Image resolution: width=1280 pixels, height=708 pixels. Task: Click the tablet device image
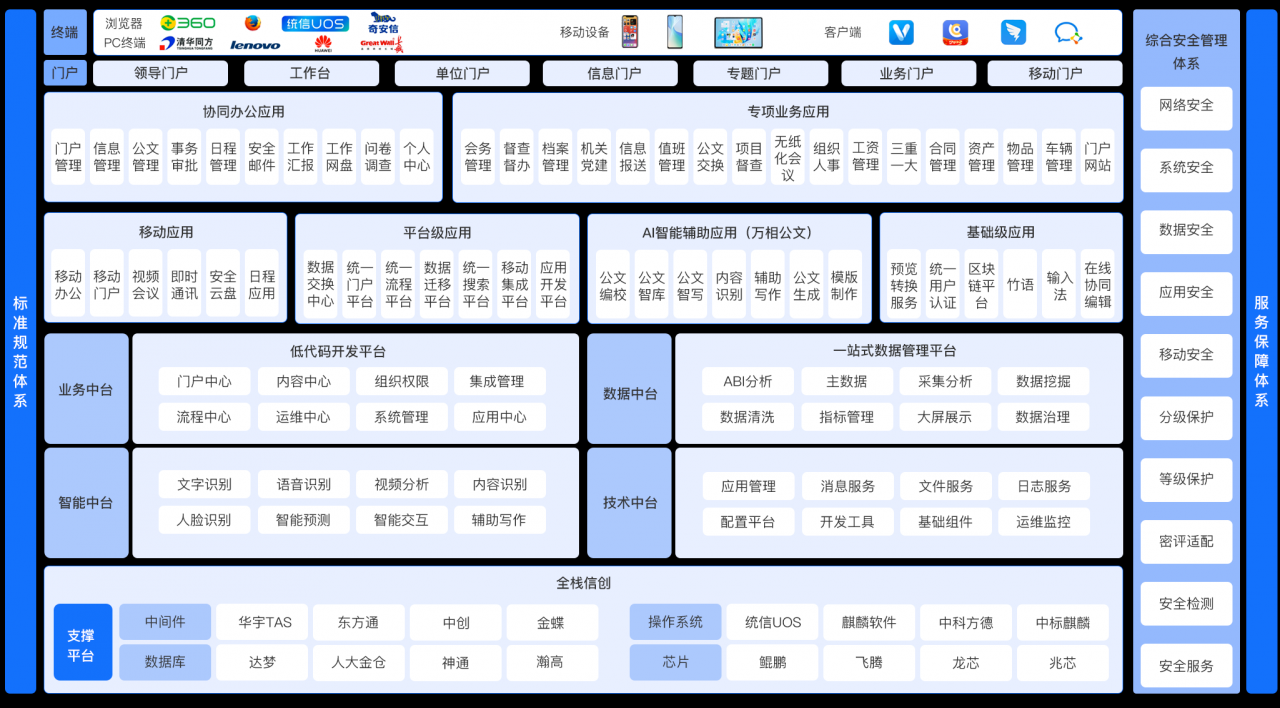click(x=738, y=32)
